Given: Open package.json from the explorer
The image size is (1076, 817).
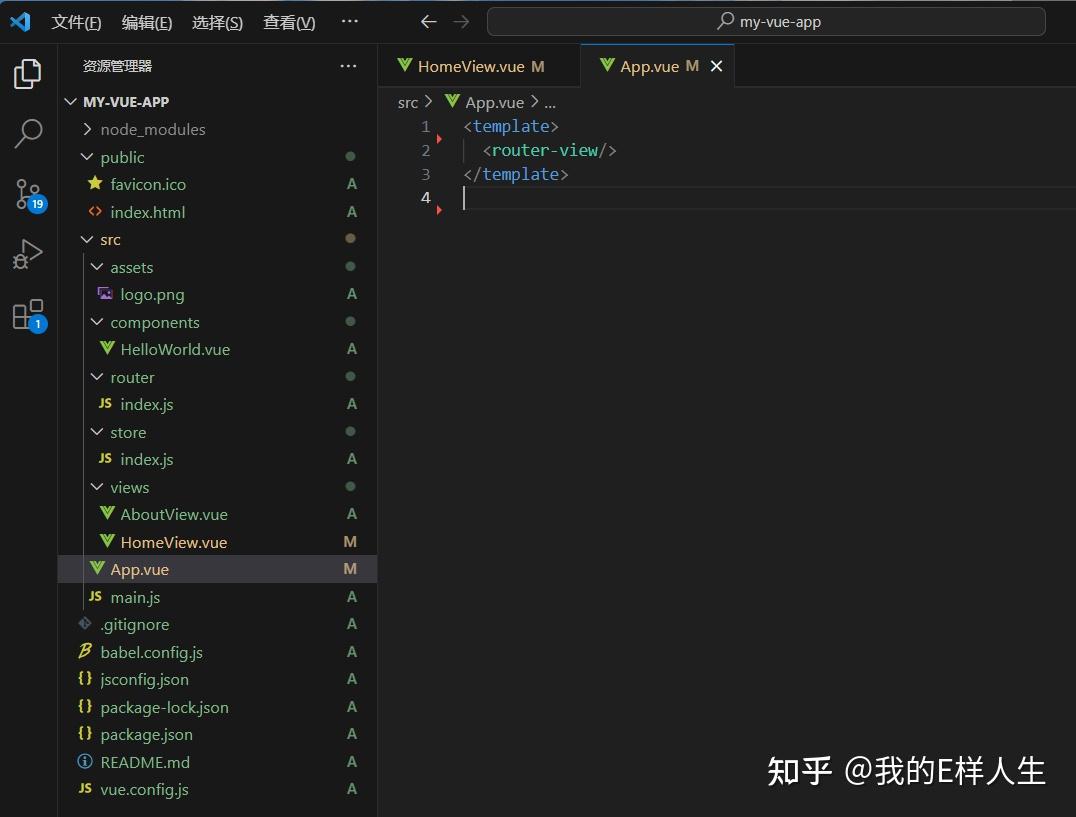Looking at the screenshot, I should pyautogui.click(x=146, y=734).
